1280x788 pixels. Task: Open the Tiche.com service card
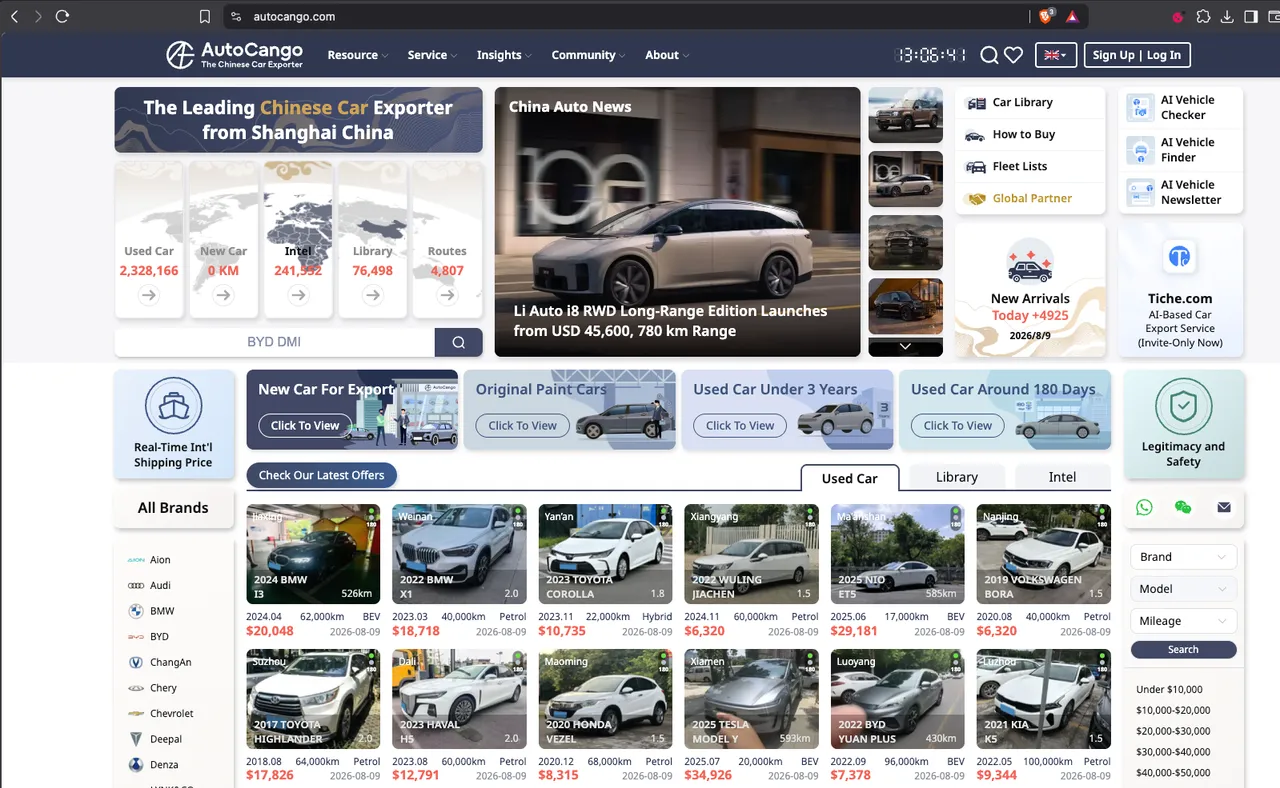tap(1180, 289)
